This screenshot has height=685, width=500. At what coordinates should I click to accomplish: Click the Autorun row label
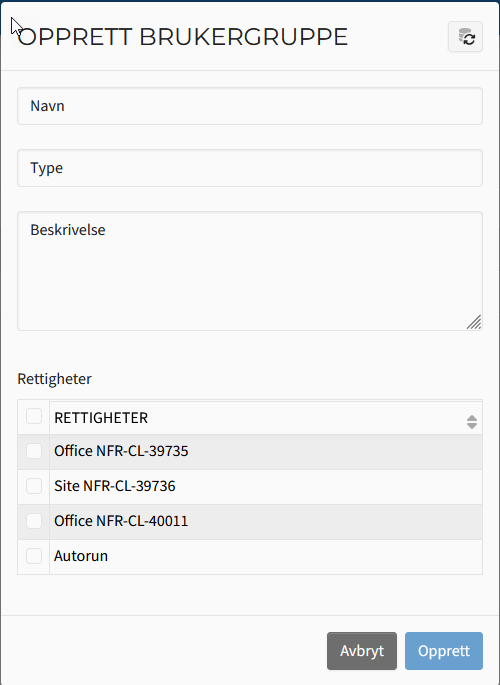[81, 556]
